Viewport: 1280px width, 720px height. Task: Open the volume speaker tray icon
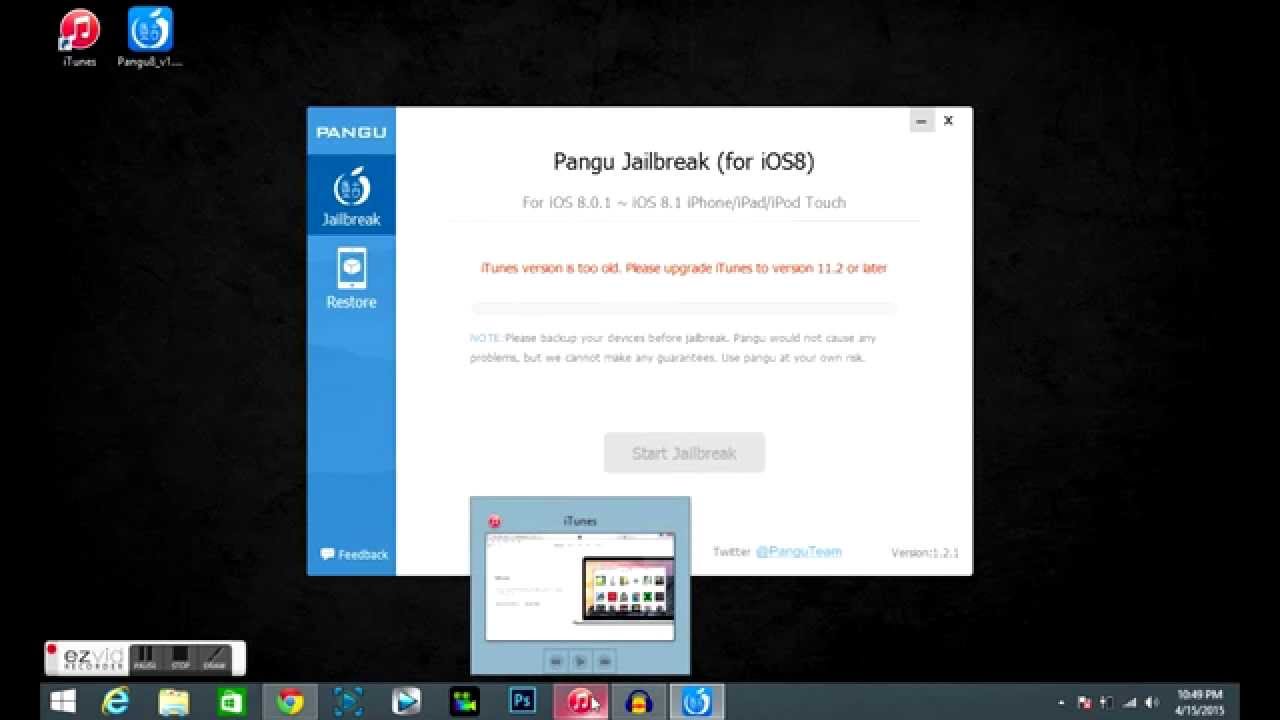(1152, 703)
